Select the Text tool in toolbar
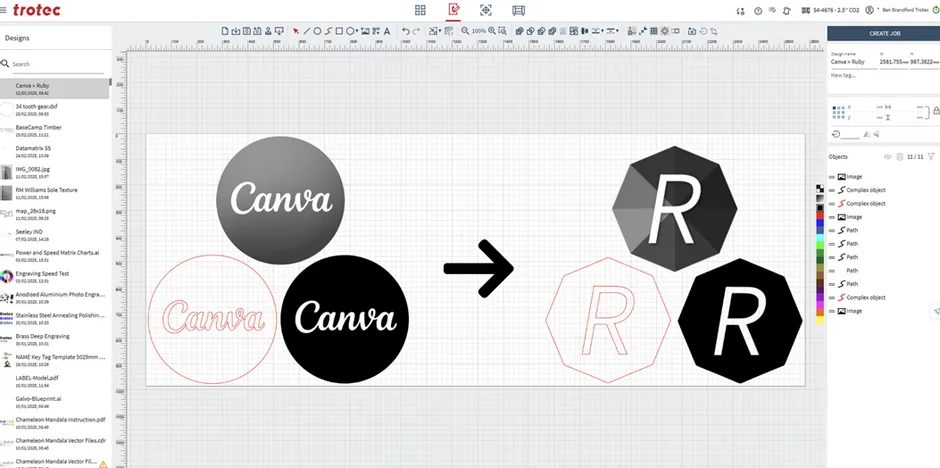940x468 pixels. pyautogui.click(x=386, y=31)
